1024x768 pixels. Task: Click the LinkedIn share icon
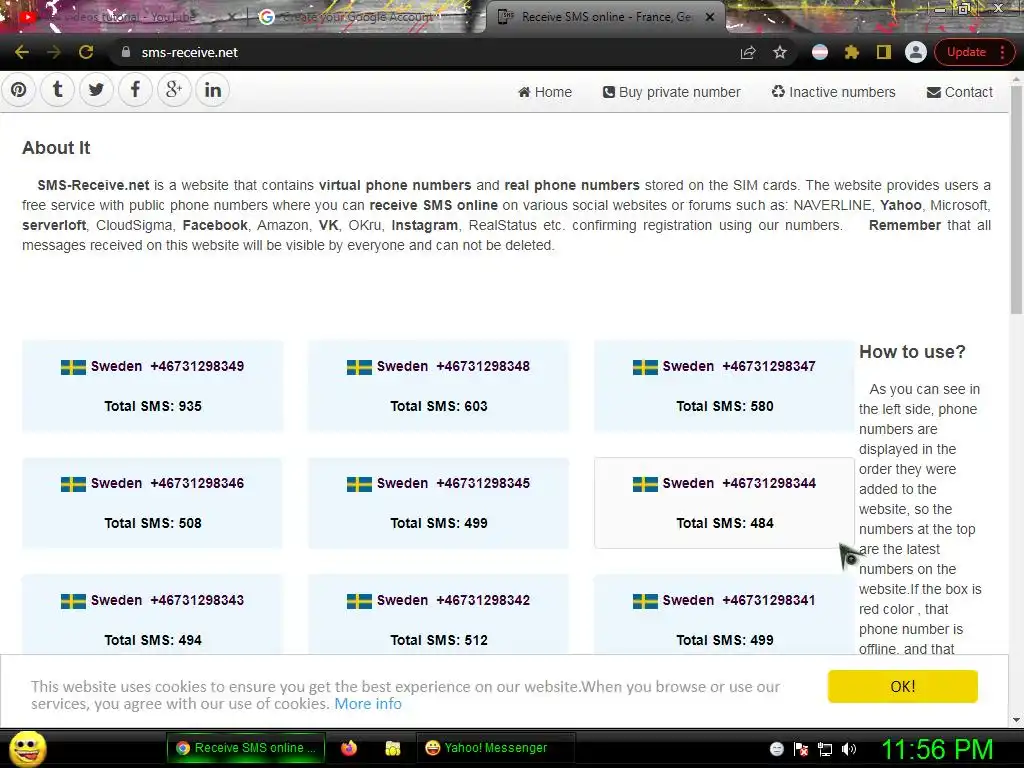tap(213, 89)
